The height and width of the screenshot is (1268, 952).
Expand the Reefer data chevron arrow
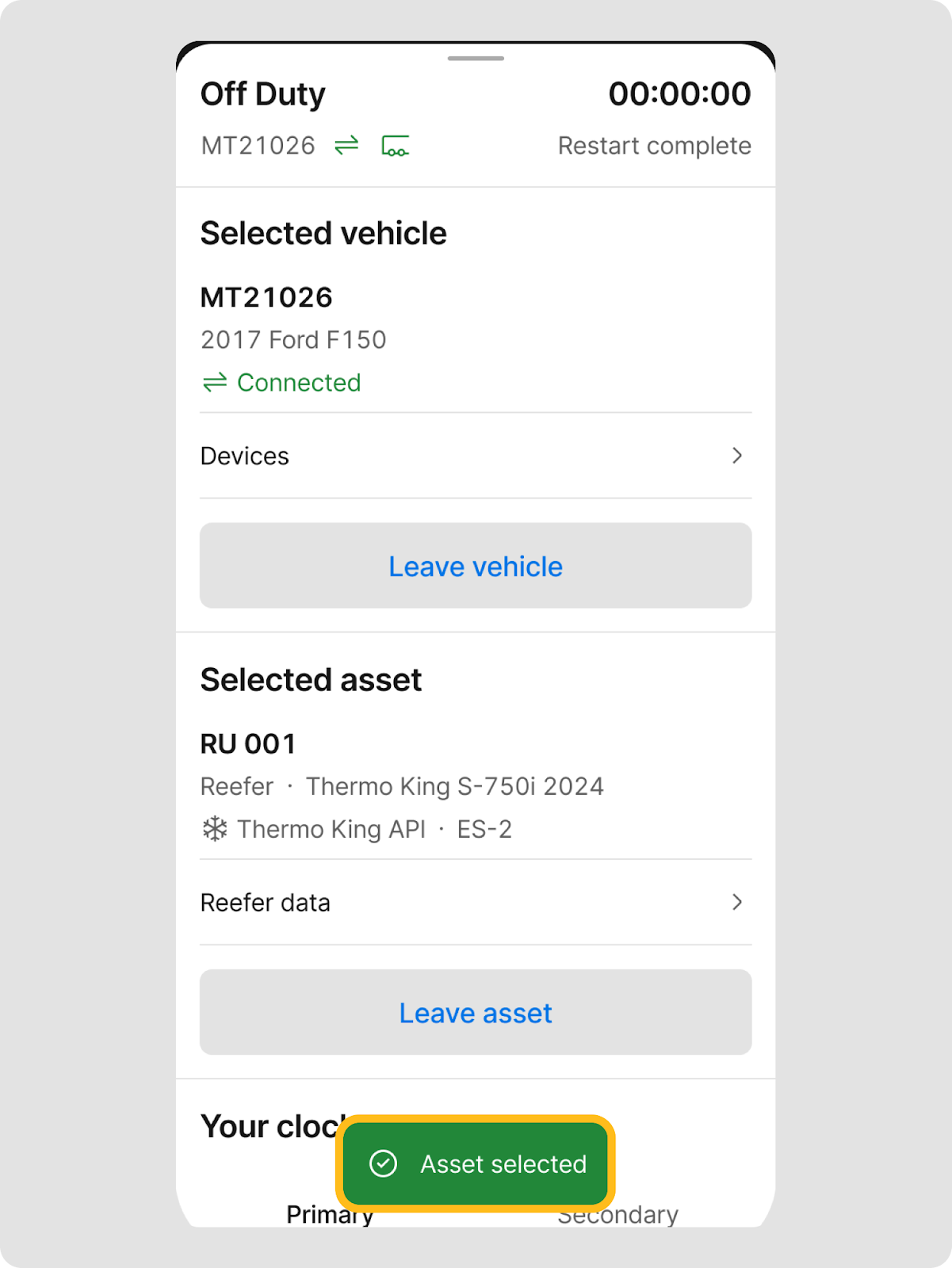pos(737,902)
